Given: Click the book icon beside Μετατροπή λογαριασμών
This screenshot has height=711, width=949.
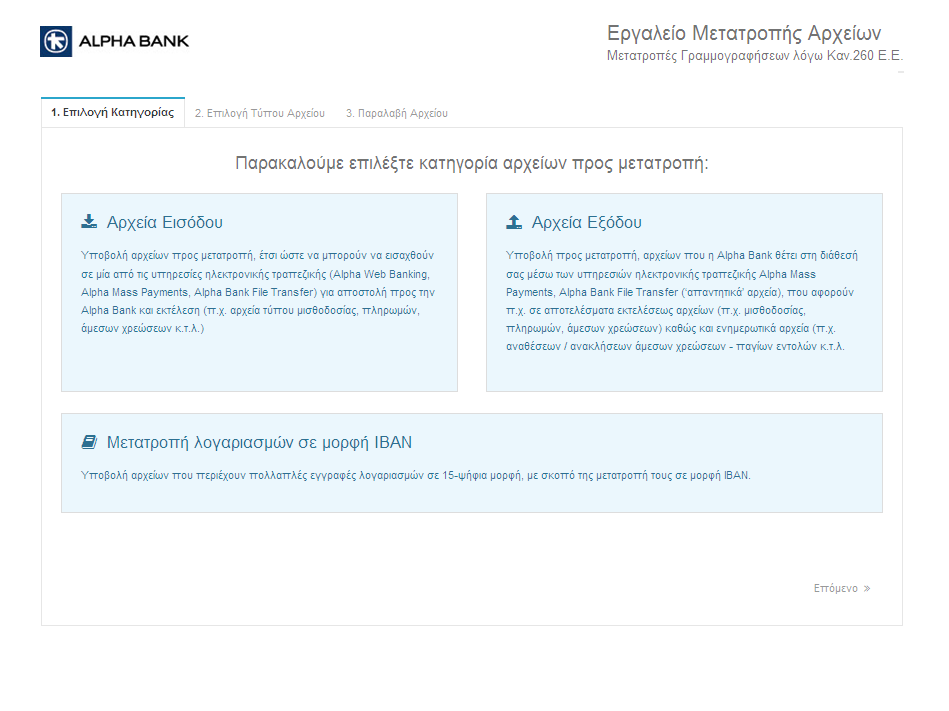Looking at the screenshot, I should [x=89, y=442].
